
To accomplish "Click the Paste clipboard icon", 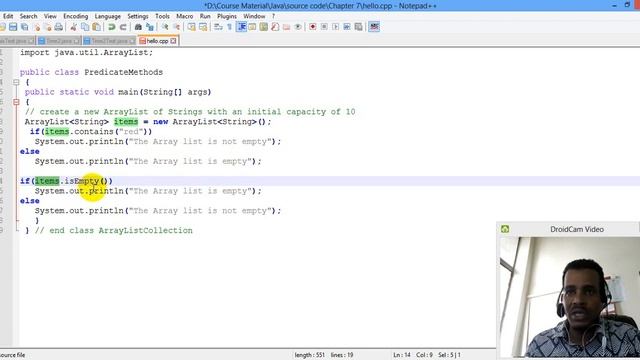I will click(96, 27).
